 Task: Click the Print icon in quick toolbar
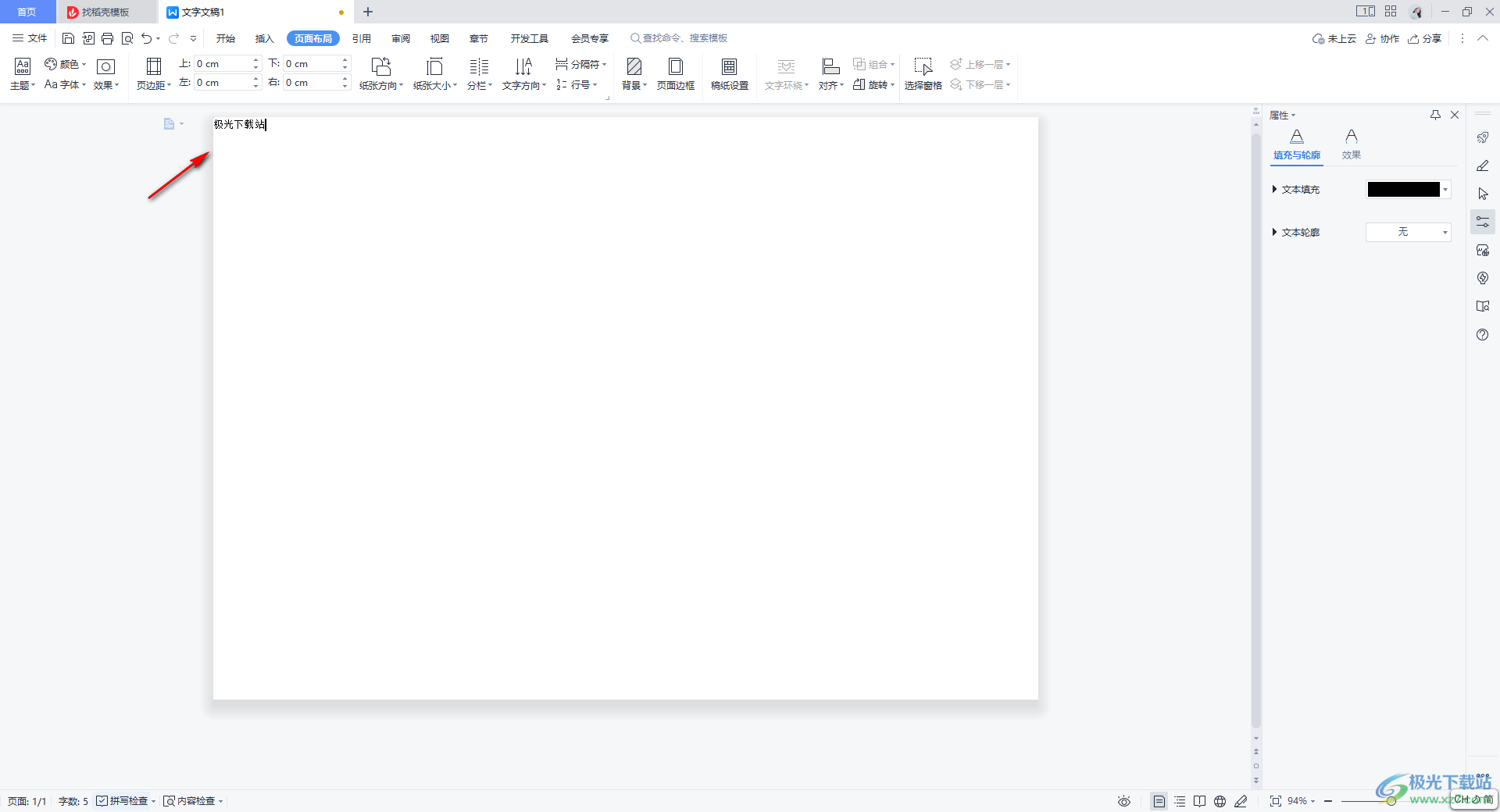108,38
